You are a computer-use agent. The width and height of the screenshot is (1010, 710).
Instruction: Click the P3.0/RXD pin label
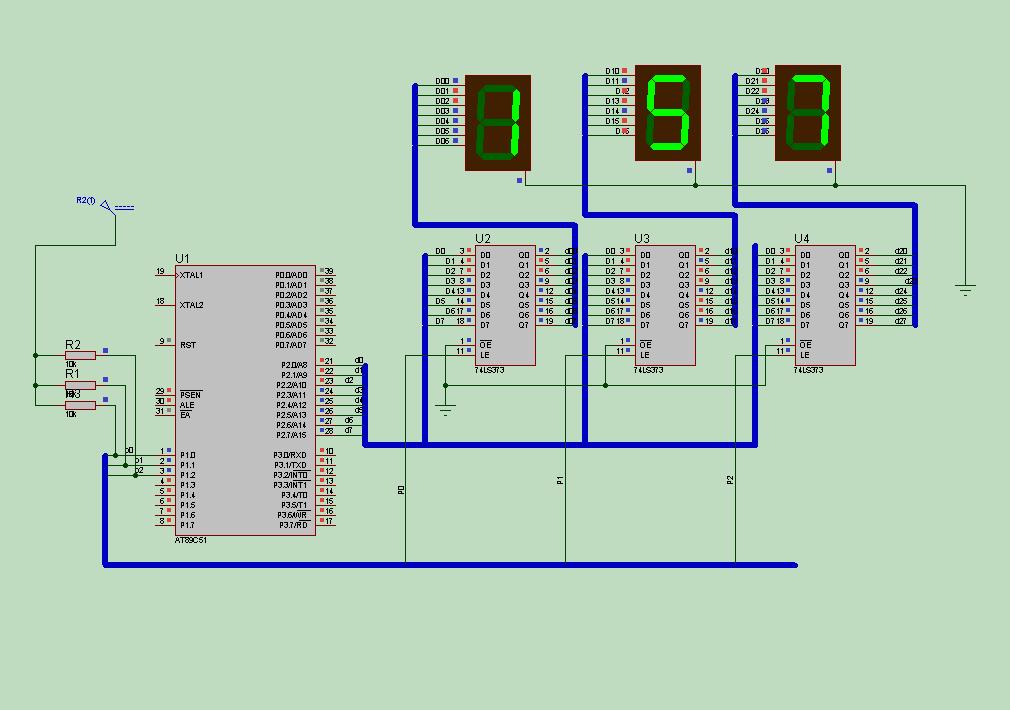click(x=291, y=455)
